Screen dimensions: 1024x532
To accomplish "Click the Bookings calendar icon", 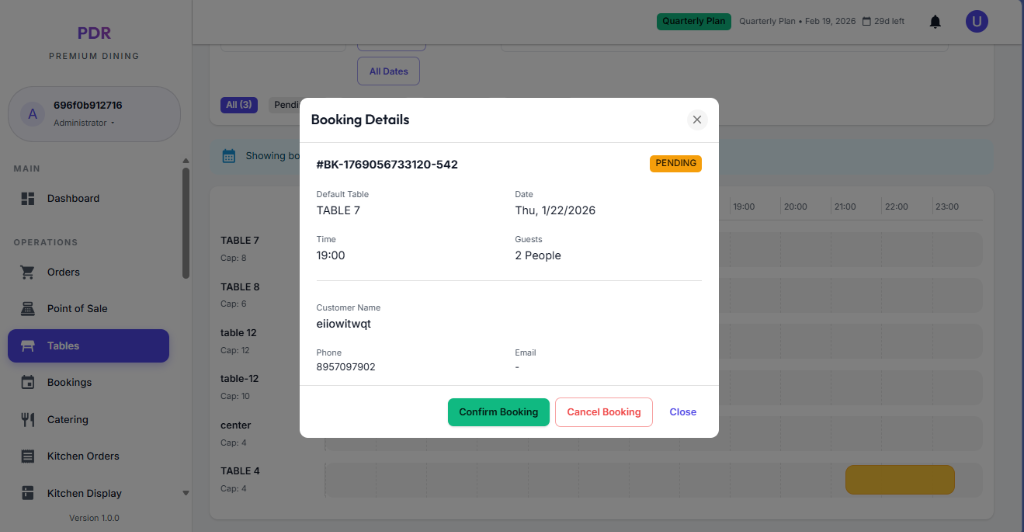I will pos(28,383).
